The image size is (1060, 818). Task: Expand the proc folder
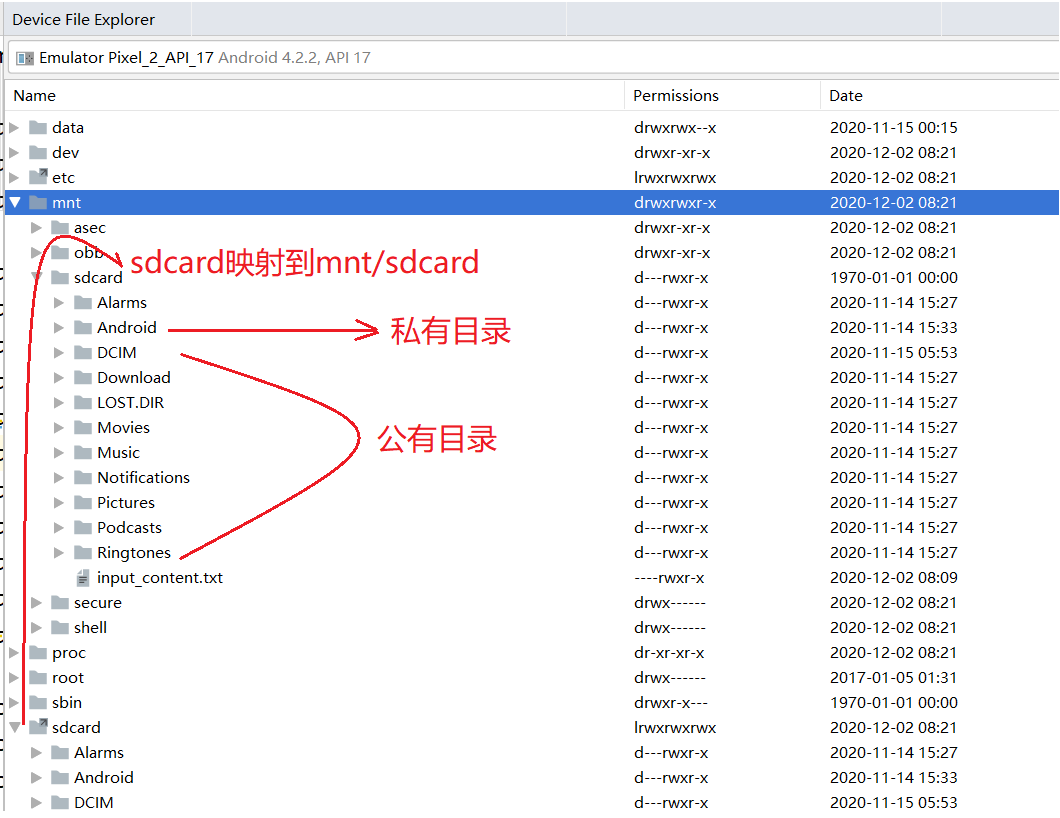click(x=14, y=653)
